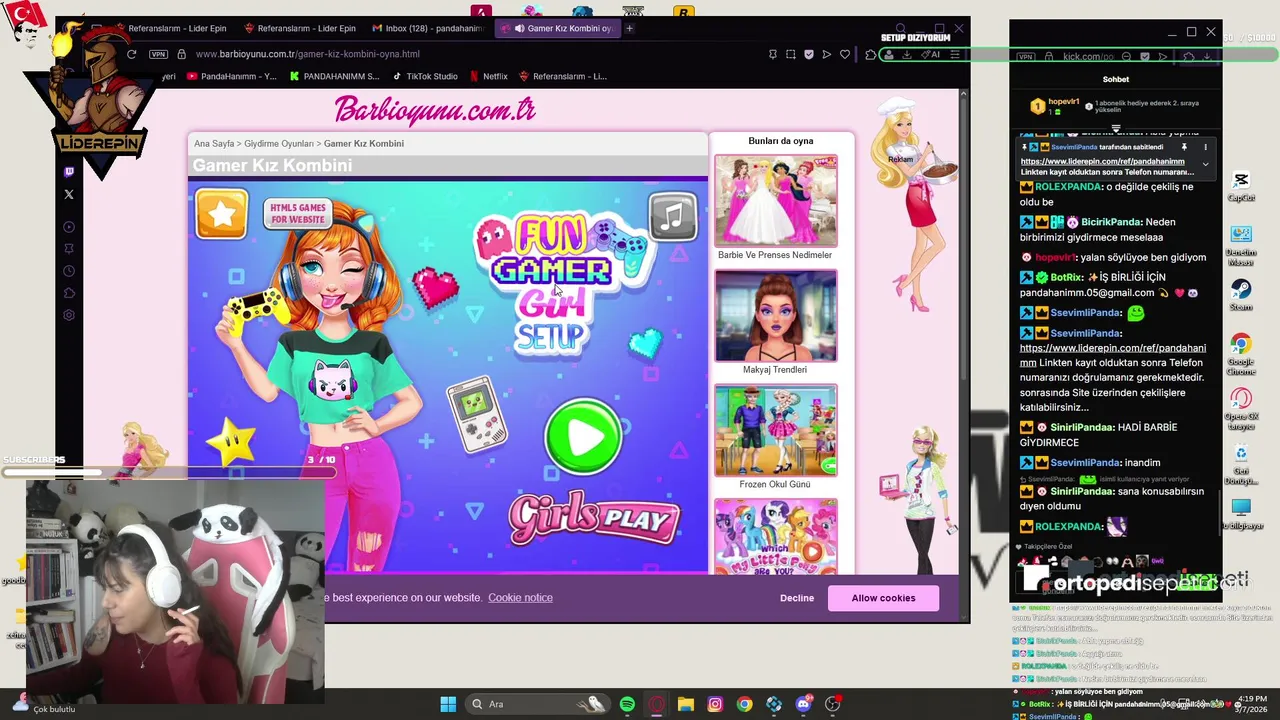1280x720 pixels.
Task: Open the pinned liderepin.com link in chat
Action: tap(1102, 161)
